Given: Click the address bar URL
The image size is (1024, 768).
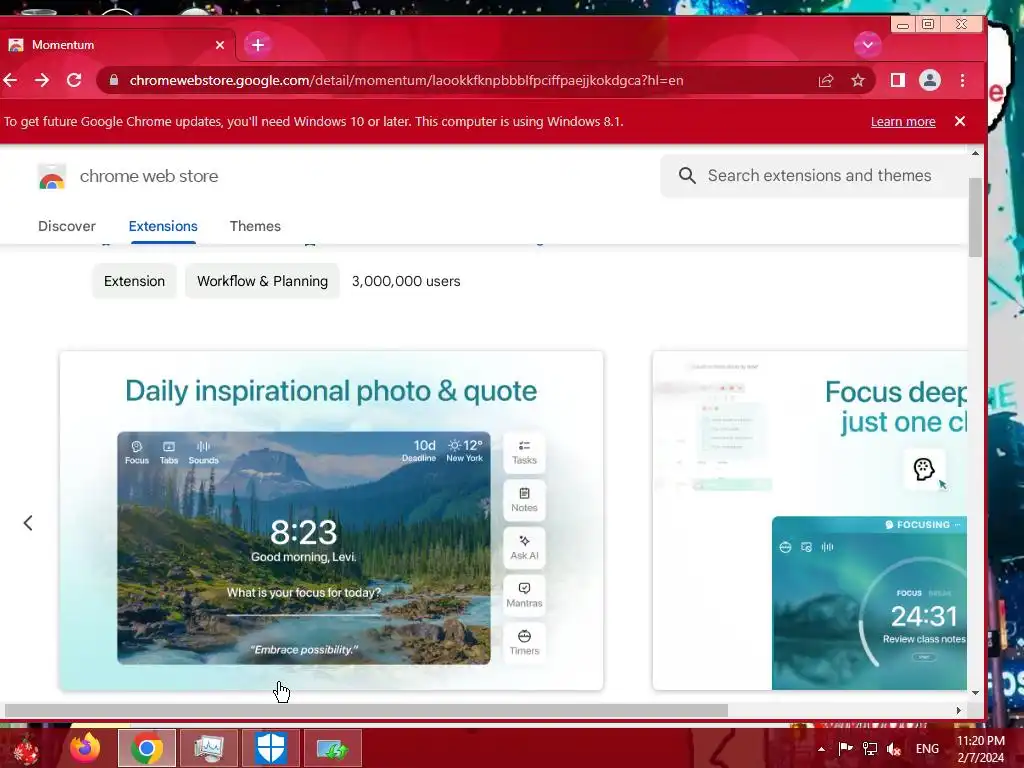Looking at the screenshot, I should [x=406, y=80].
